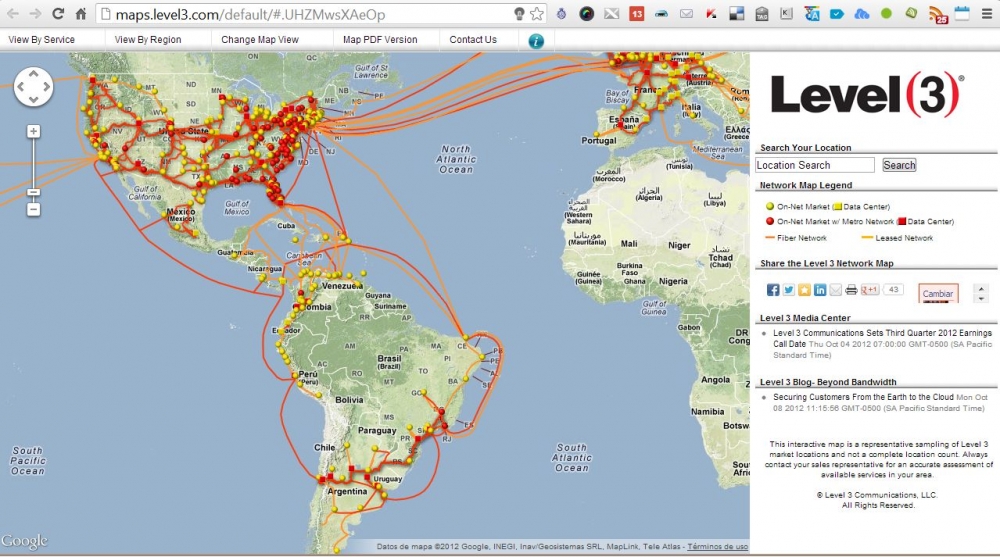Open Map PDF Version
Viewport: 1000px width, 557px height.
tap(380, 40)
